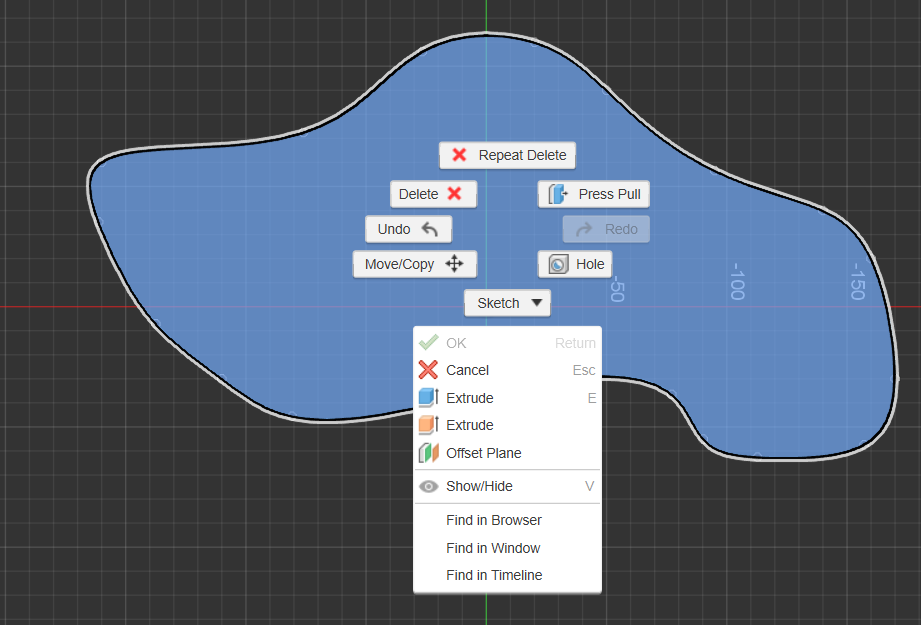Click the Press Pull icon
The image size is (921, 625).
tap(558, 193)
